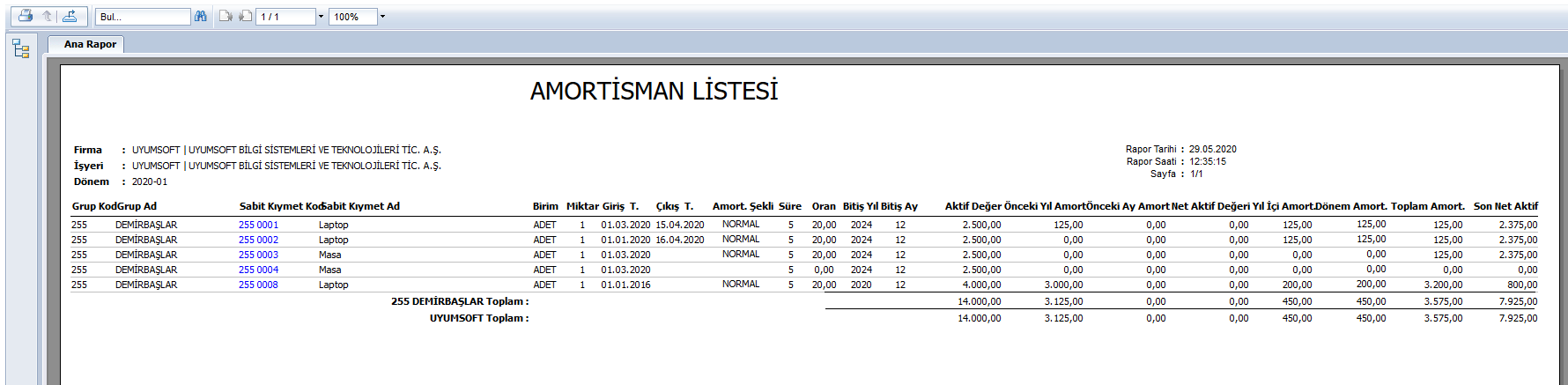Click the binoculars search icon
The width and height of the screenshot is (1568, 385).
click(201, 16)
